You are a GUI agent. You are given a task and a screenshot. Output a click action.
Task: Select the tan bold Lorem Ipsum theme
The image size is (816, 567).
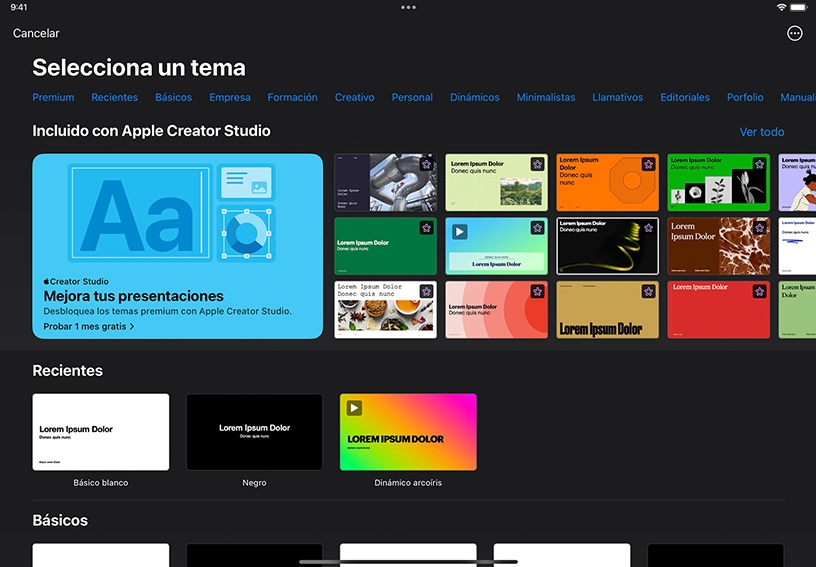pyautogui.click(x=607, y=310)
